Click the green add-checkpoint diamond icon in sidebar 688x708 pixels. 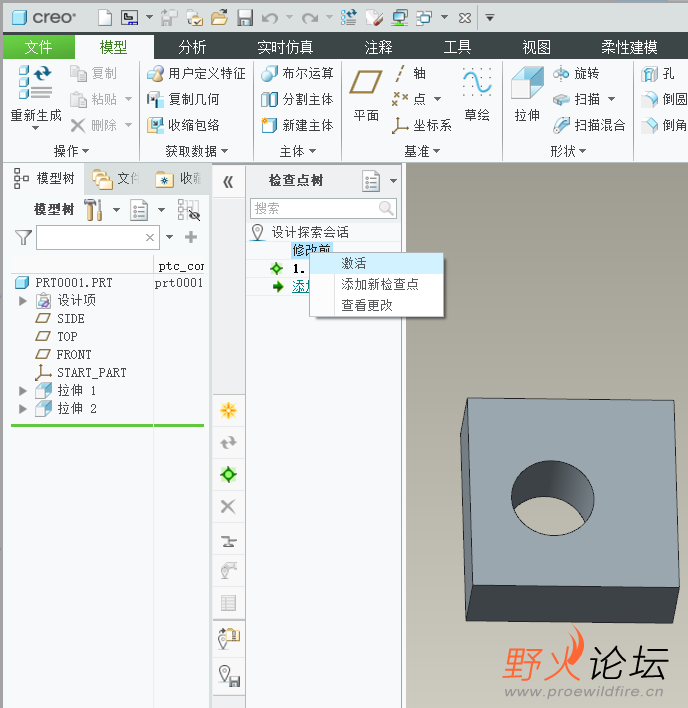pyautogui.click(x=228, y=475)
